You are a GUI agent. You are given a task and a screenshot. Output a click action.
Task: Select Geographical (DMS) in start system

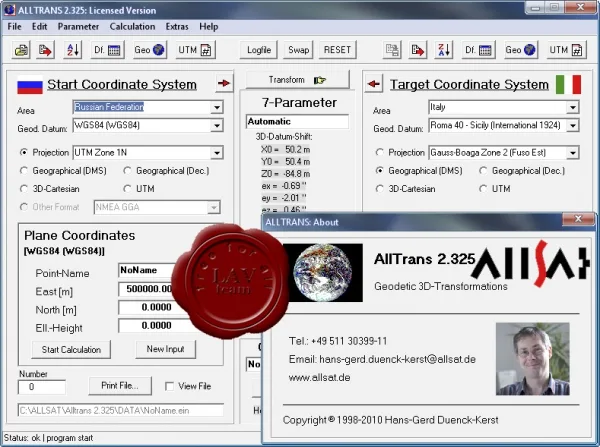tap(24, 171)
